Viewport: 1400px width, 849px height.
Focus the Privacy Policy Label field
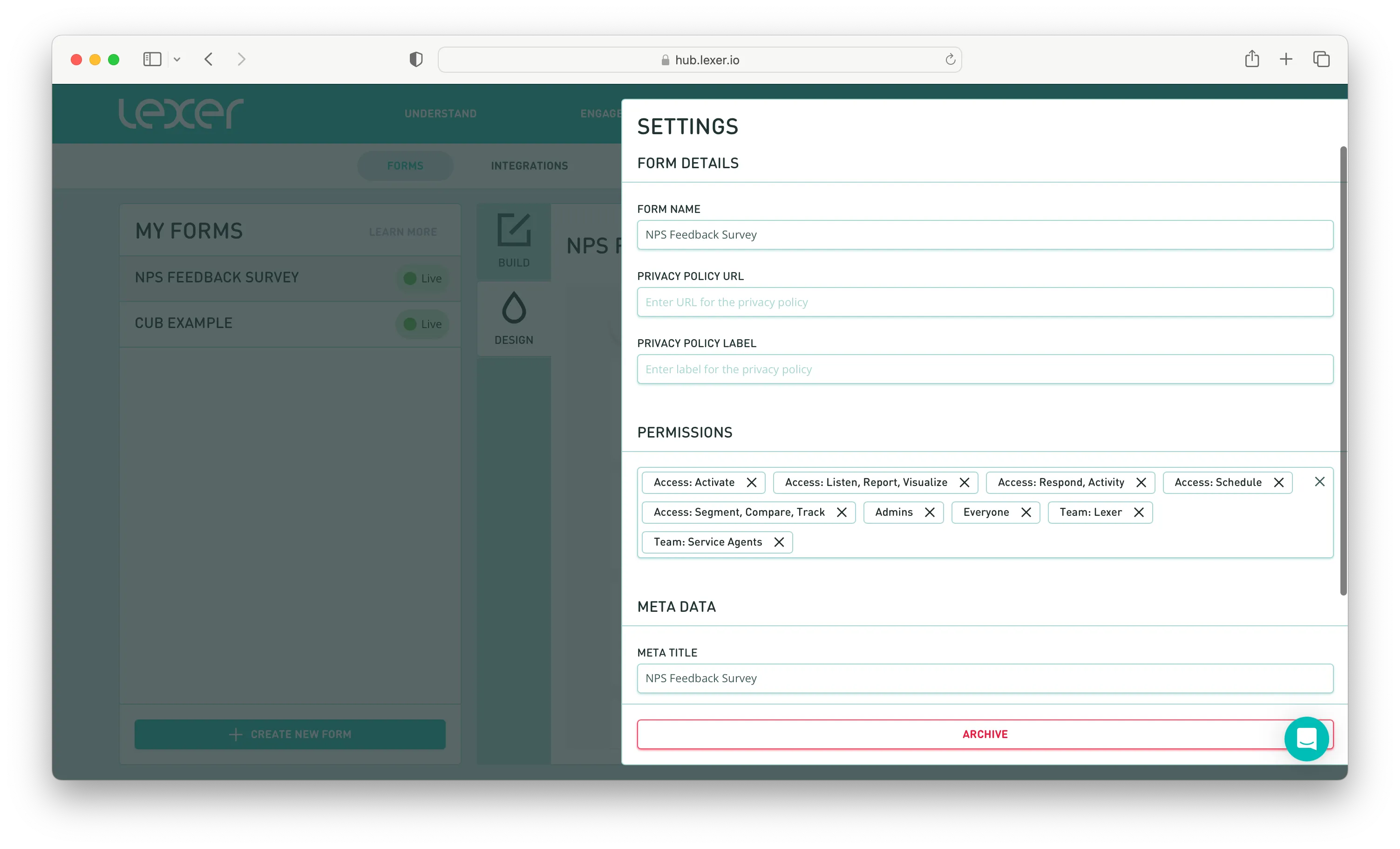pyautogui.click(x=985, y=369)
